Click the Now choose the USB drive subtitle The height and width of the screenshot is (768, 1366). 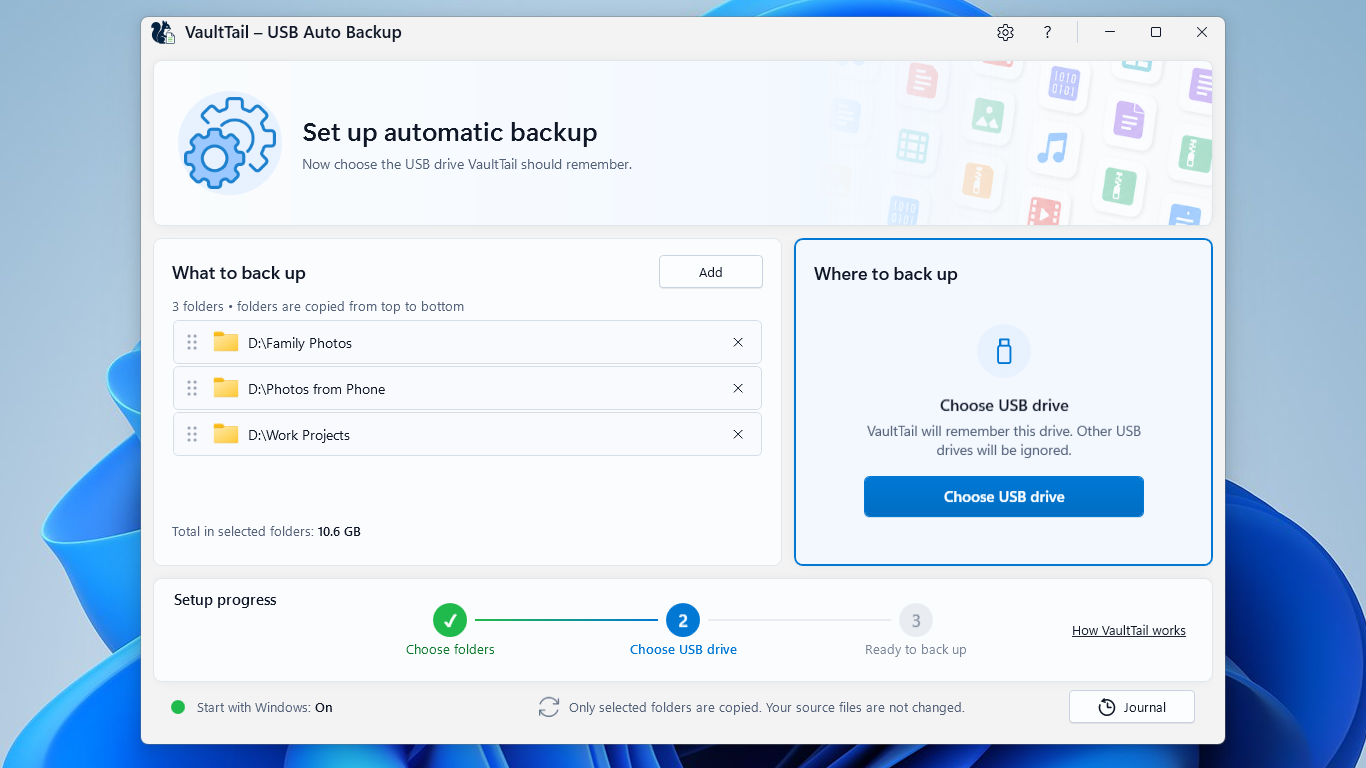[x=467, y=164]
